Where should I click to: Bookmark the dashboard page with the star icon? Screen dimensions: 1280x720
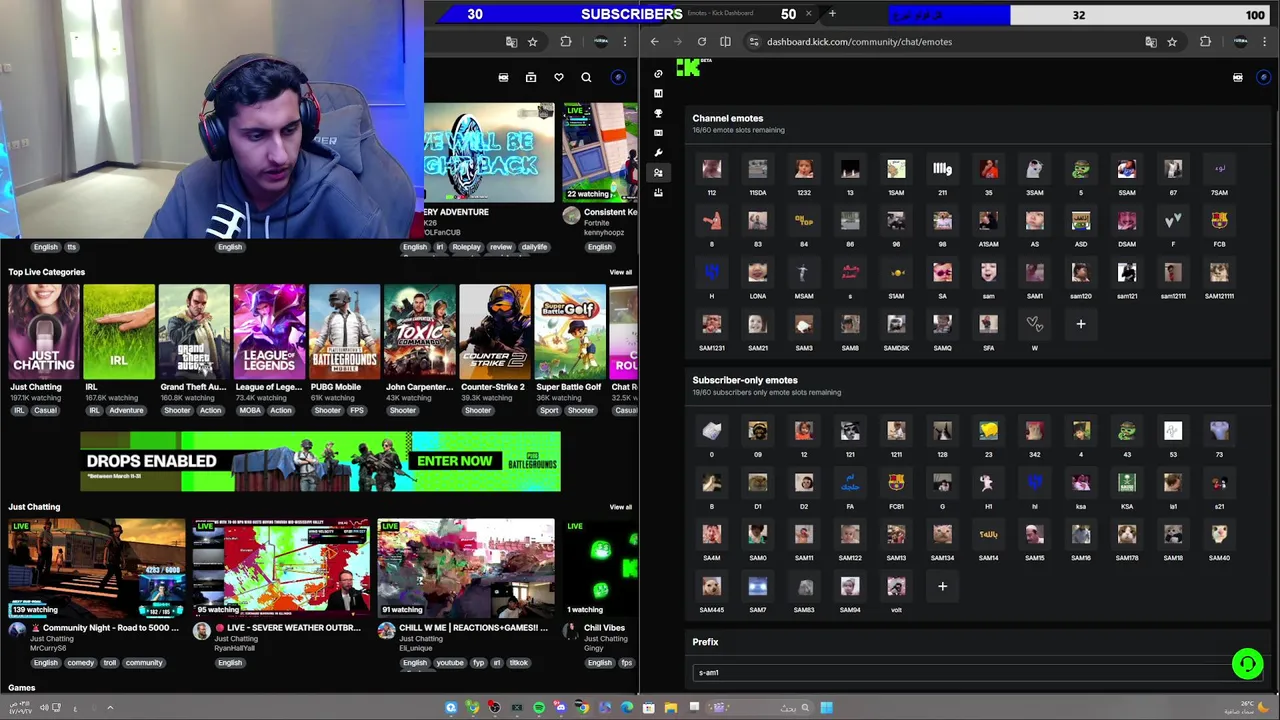click(1172, 42)
